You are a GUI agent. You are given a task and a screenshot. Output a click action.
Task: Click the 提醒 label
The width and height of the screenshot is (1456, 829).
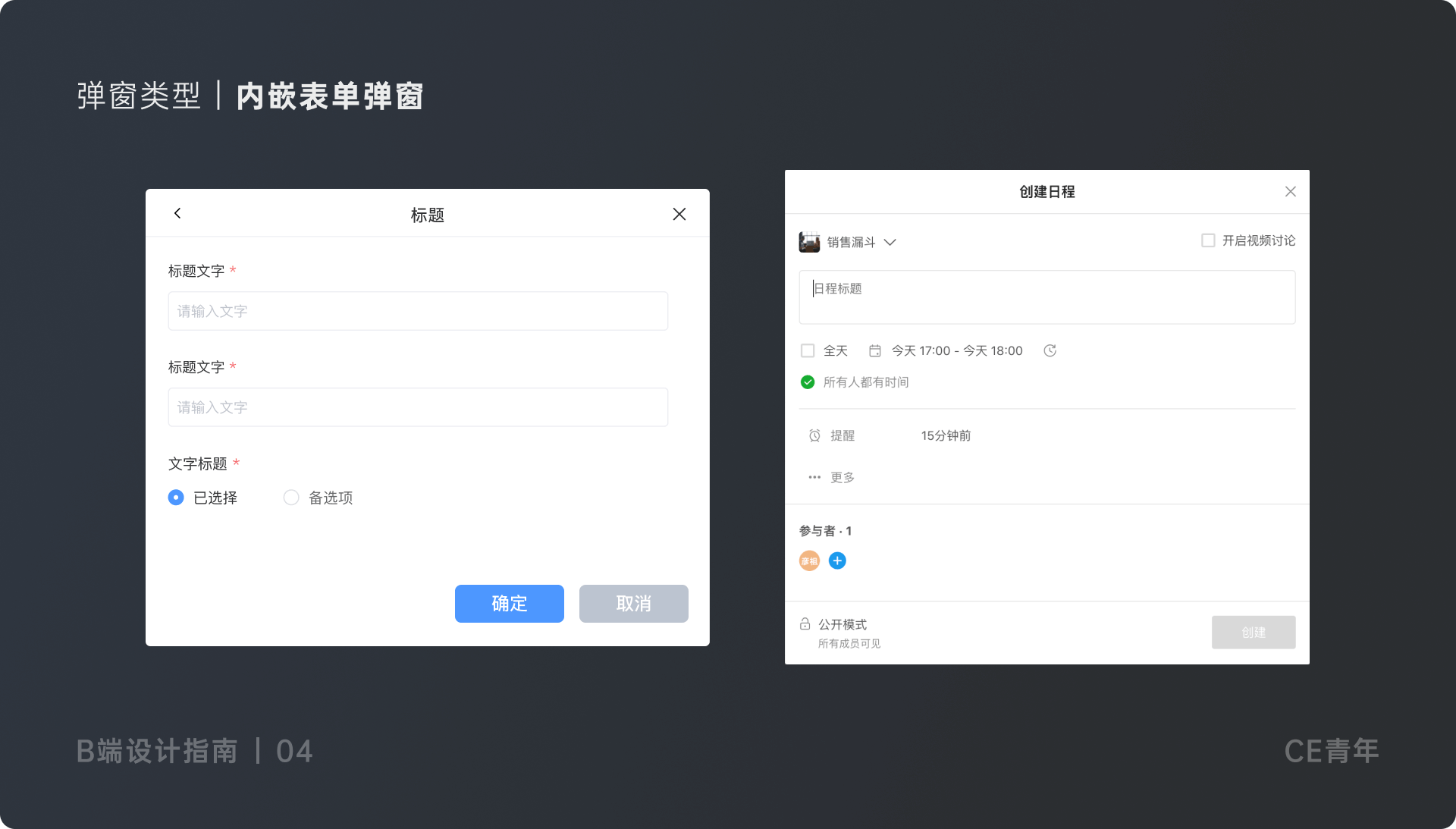click(x=843, y=435)
